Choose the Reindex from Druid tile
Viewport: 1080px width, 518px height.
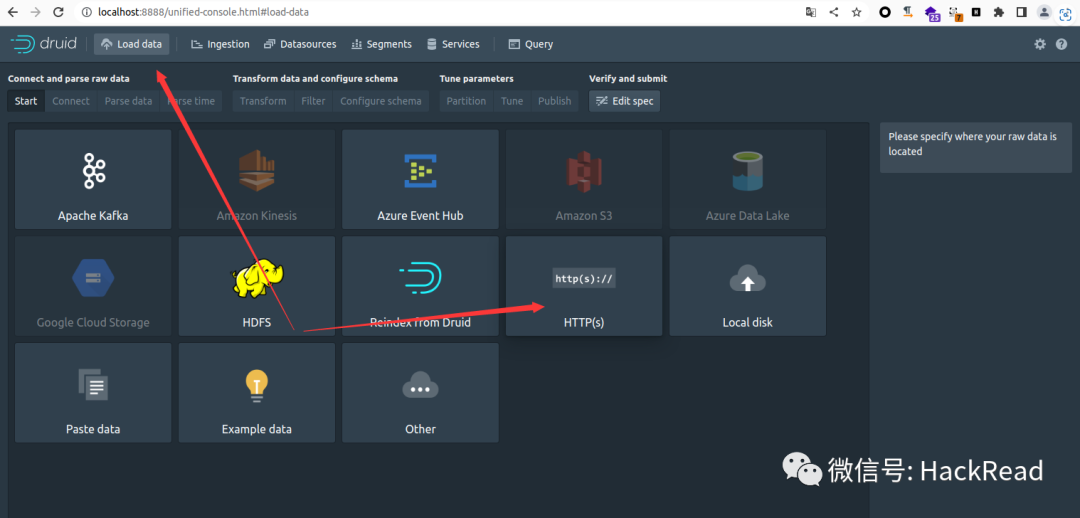click(x=420, y=286)
